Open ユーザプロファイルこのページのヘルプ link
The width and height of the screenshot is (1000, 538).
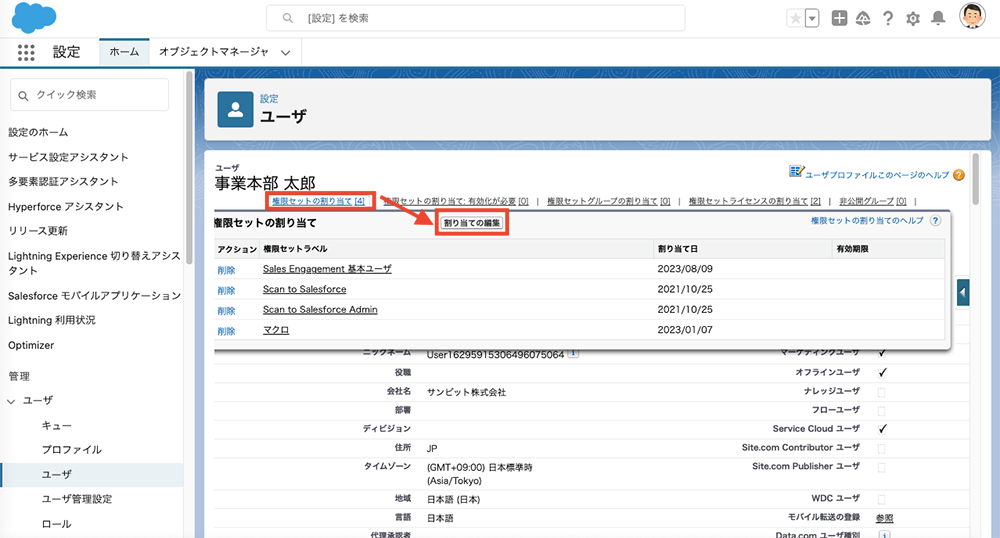[x=877, y=175]
